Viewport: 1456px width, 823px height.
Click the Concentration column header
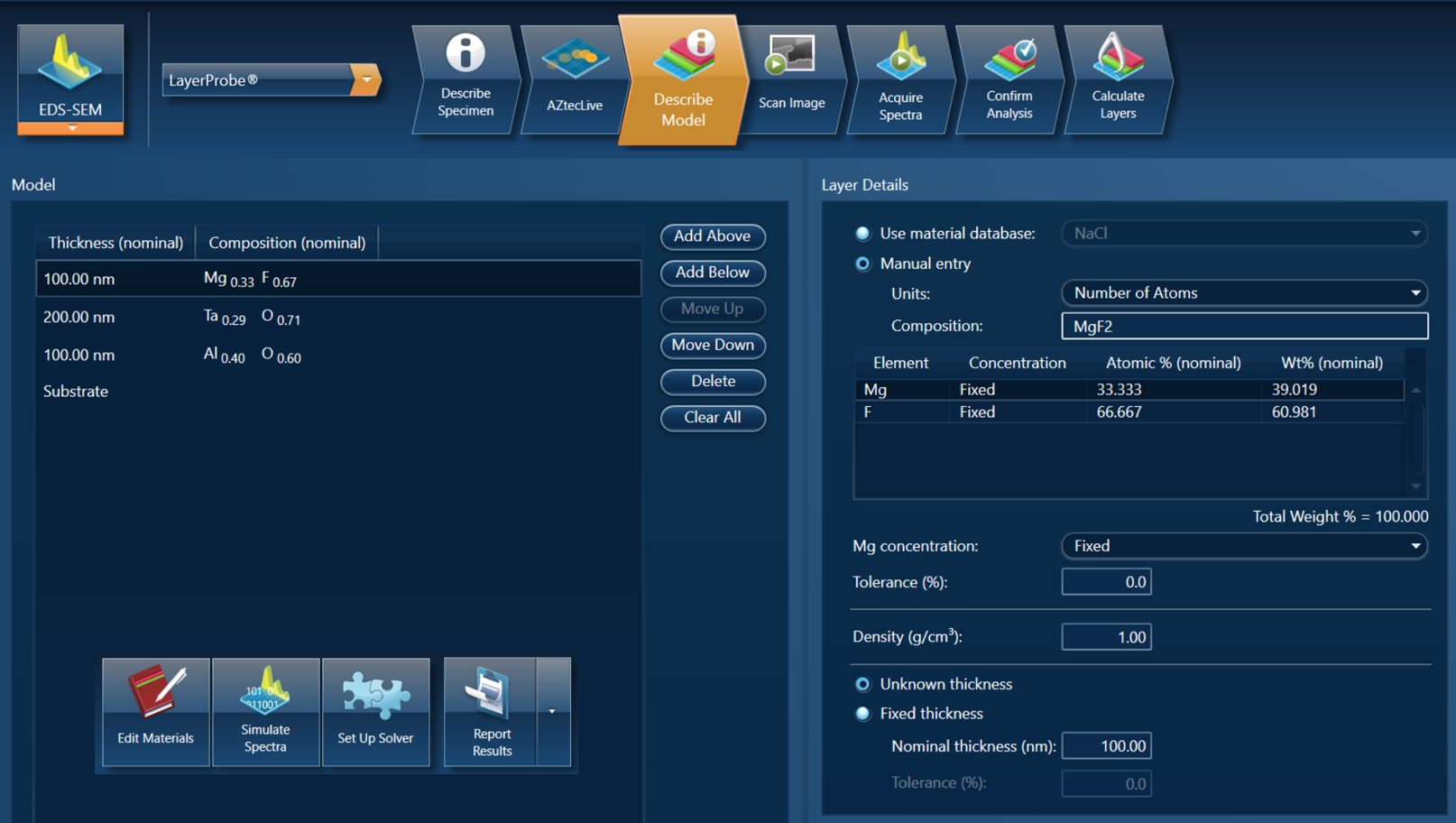tap(1017, 363)
